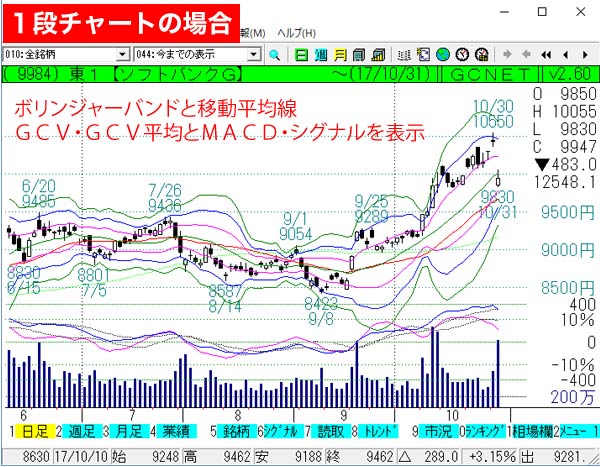Click the 8500円 price axis label
Viewport: 600px width, 467px height.
568,287
